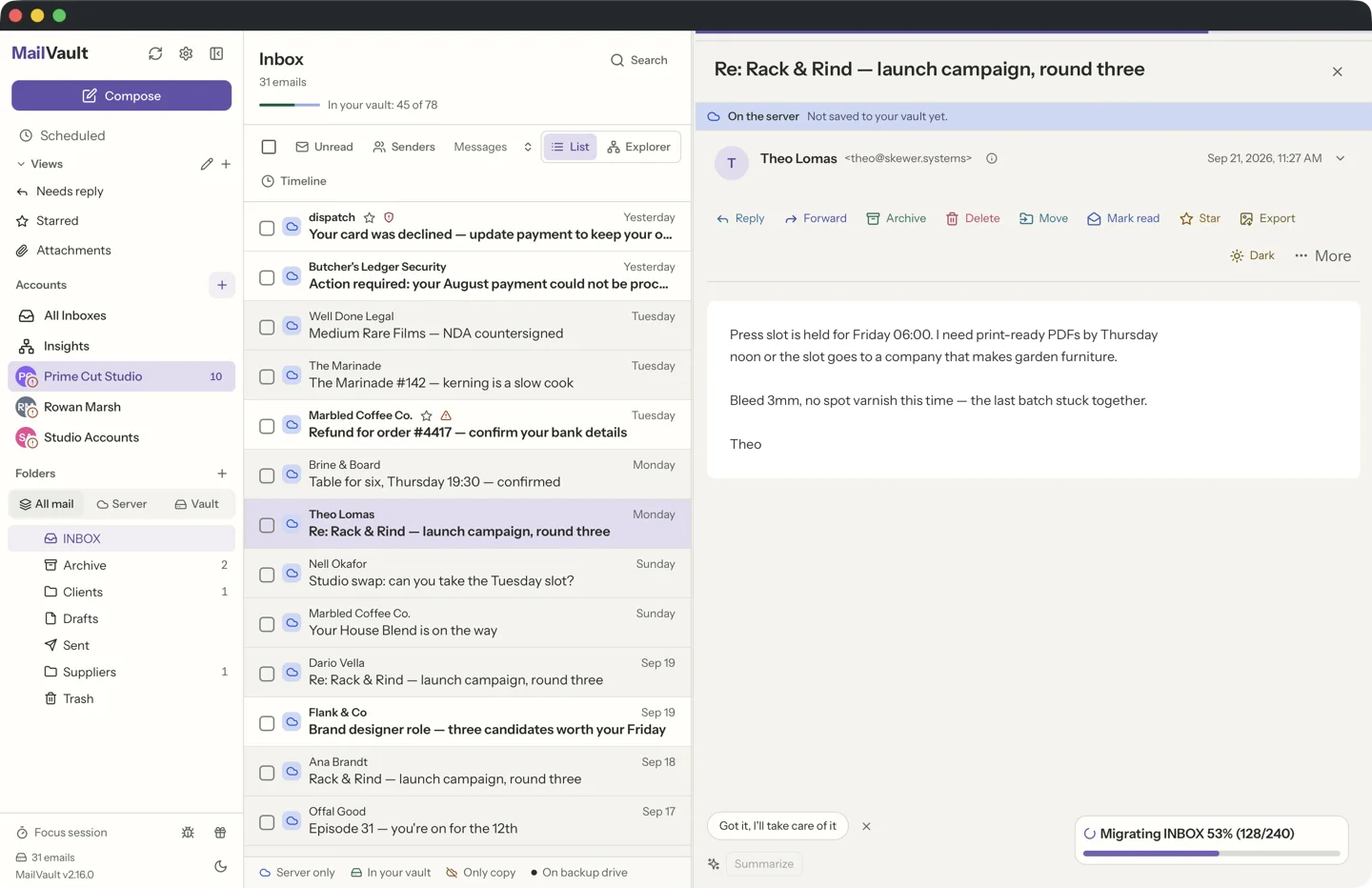The height and width of the screenshot is (888, 1372).
Task: Star the dispatch email
Action: 370,217
